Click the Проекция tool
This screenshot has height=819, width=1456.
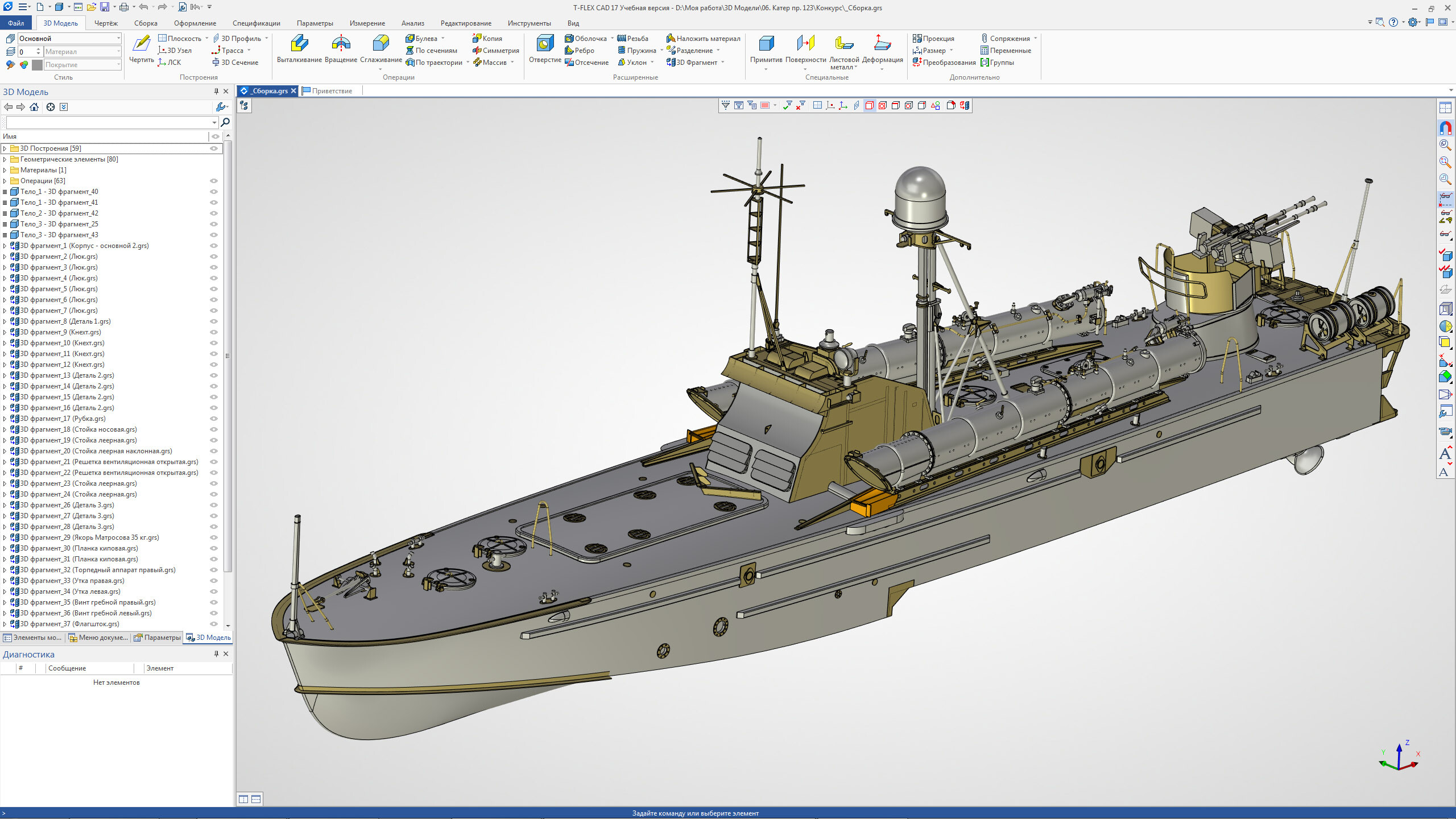[x=933, y=39]
